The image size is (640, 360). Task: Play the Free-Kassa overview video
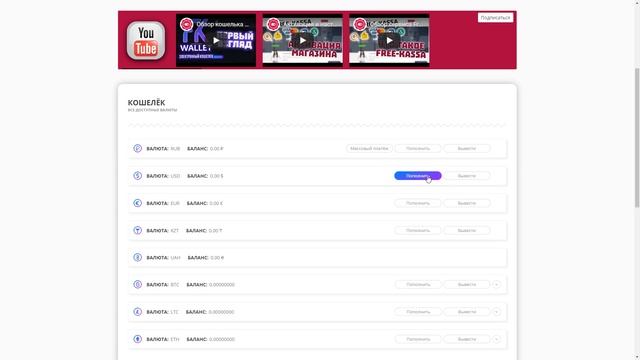tap(389, 40)
